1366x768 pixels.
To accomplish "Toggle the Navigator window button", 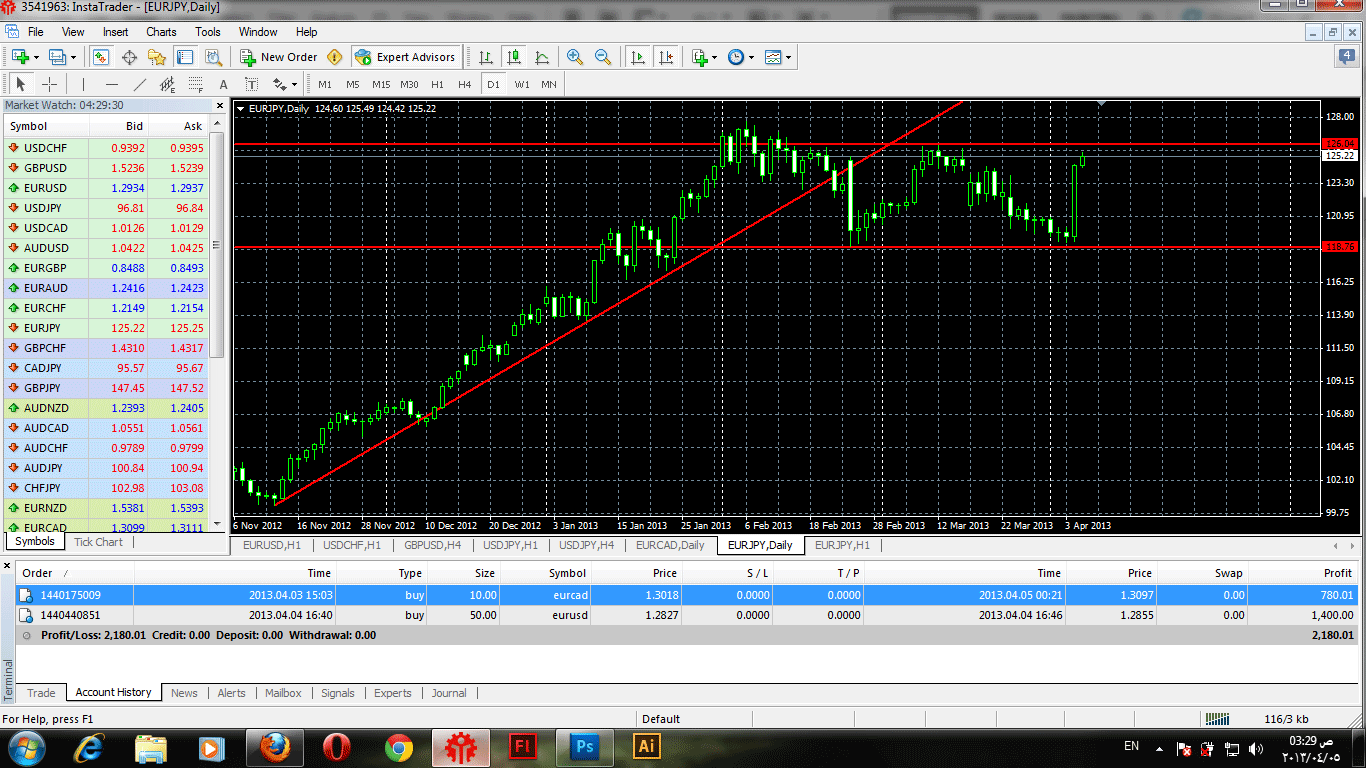I will tap(157, 57).
